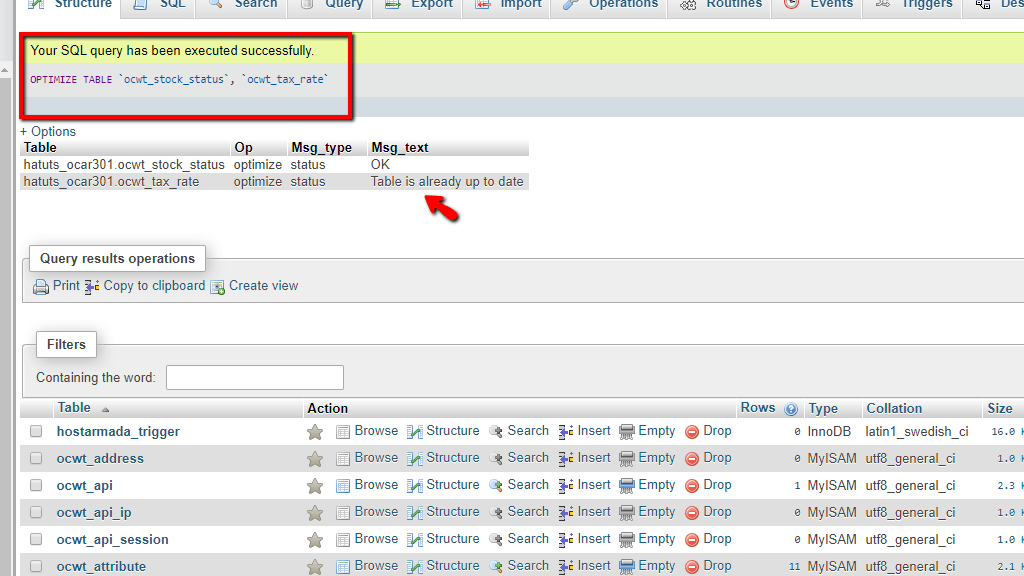The width and height of the screenshot is (1024, 576).
Task: Open the ocwt_address table link
Action: coord(100,458)
